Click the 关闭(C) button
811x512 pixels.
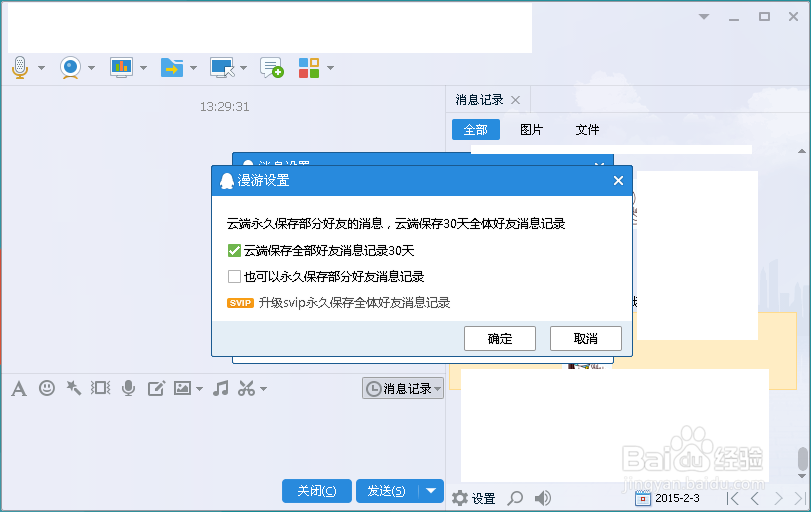tap(317, 491)
